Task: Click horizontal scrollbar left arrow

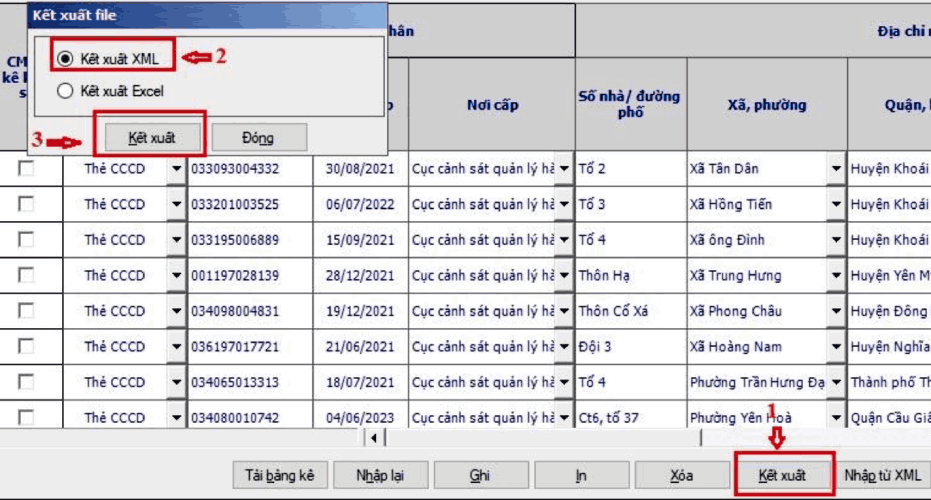Action: tap(374, 438)
